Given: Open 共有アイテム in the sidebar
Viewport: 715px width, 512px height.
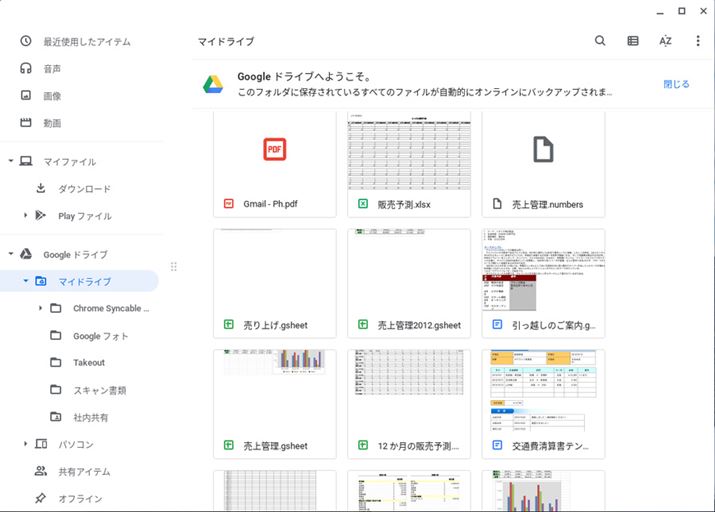Looking at the screenshot, I should pyautogui.click(x=84, y=472).
